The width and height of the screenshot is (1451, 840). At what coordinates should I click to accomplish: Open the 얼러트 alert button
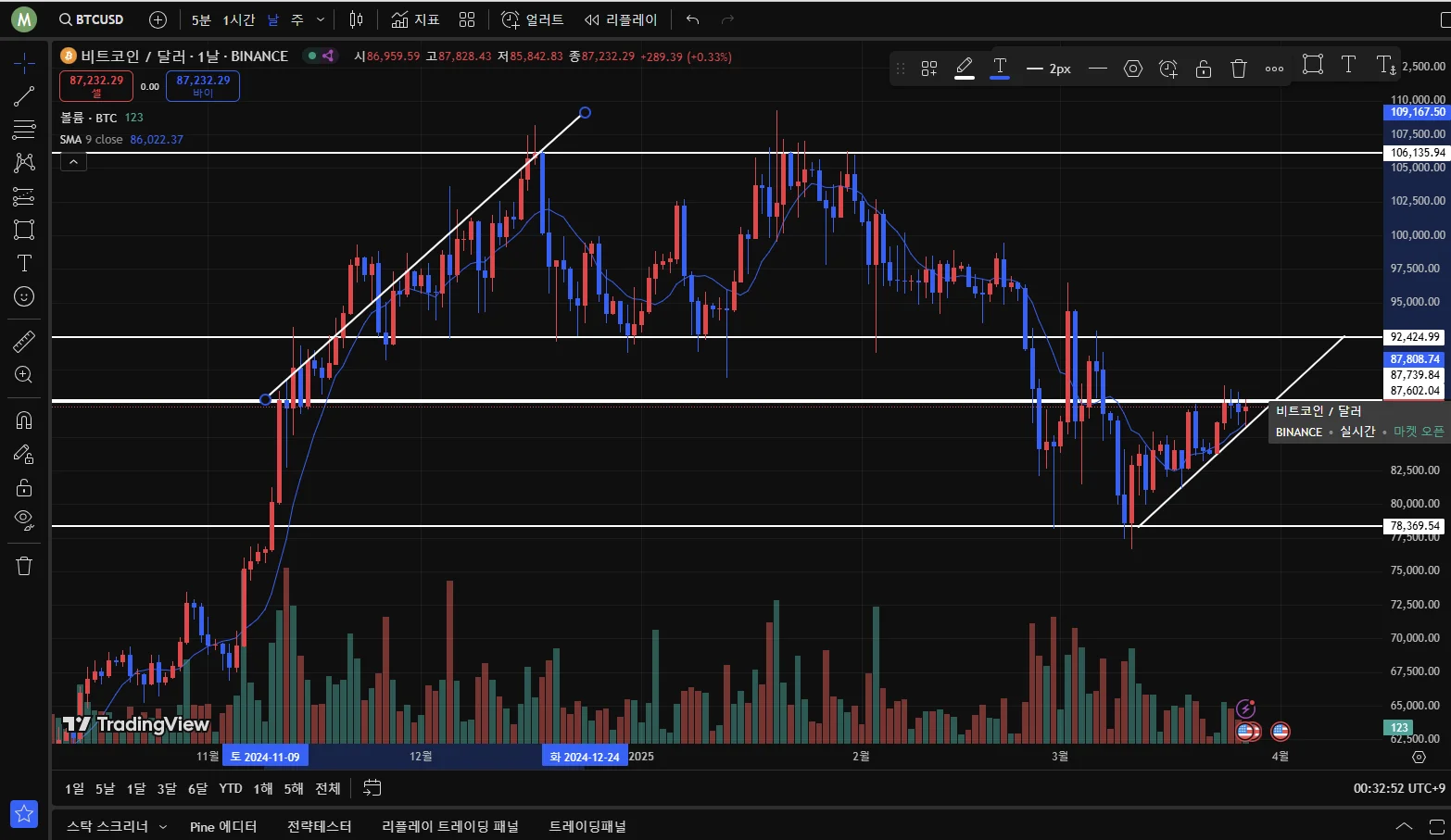click(x=533, y=19)
